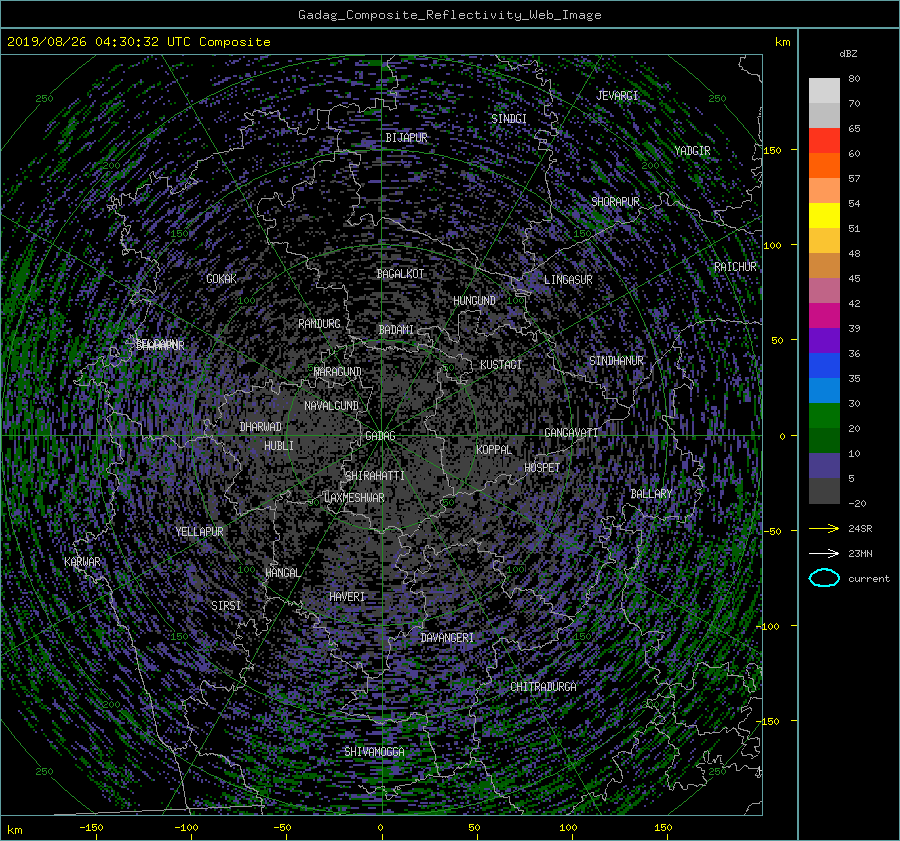Click the RAMDURG city label
This screenshot has width=900, height=841.
[319, 324]
